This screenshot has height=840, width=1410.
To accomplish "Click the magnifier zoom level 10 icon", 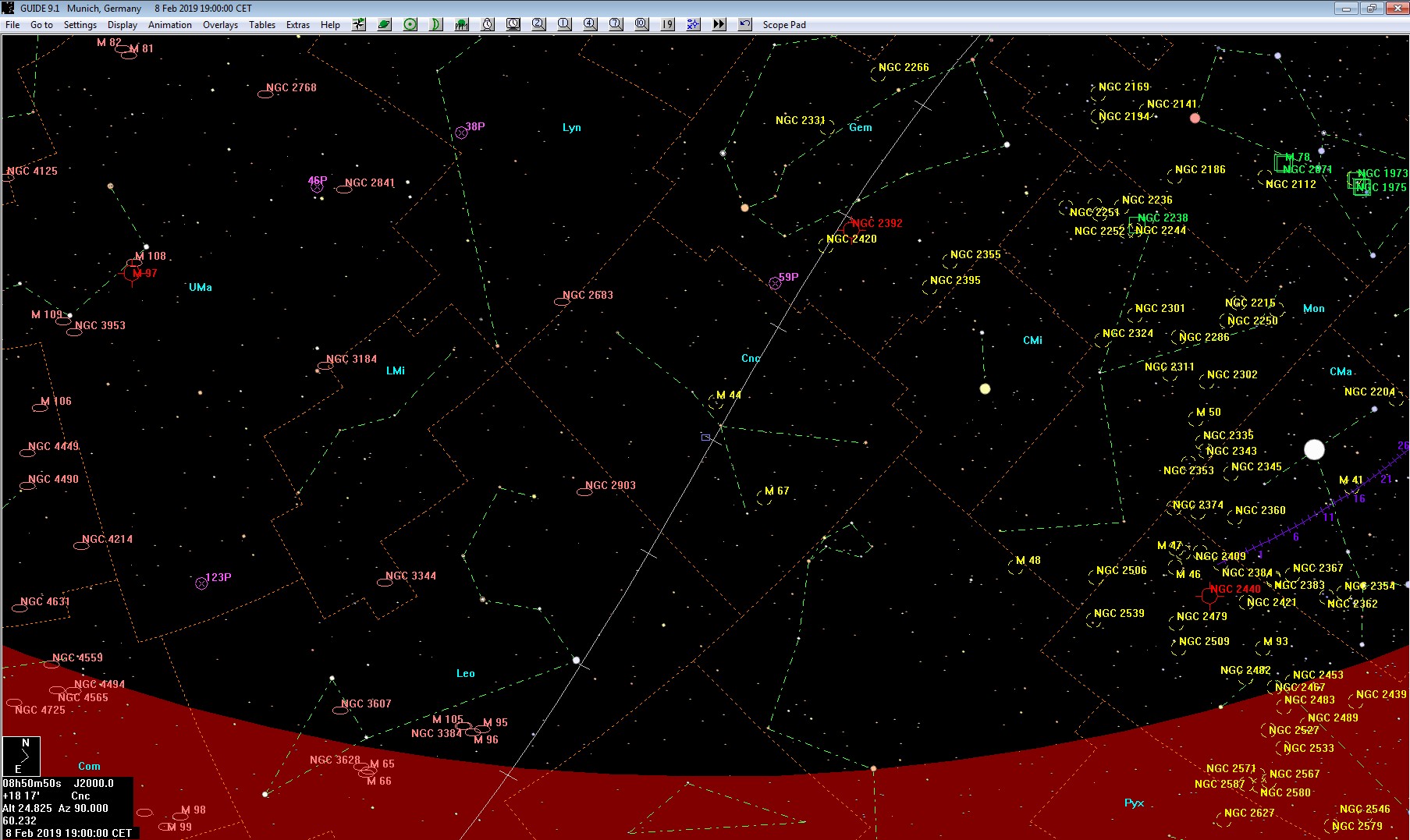I will pos(642,24).
